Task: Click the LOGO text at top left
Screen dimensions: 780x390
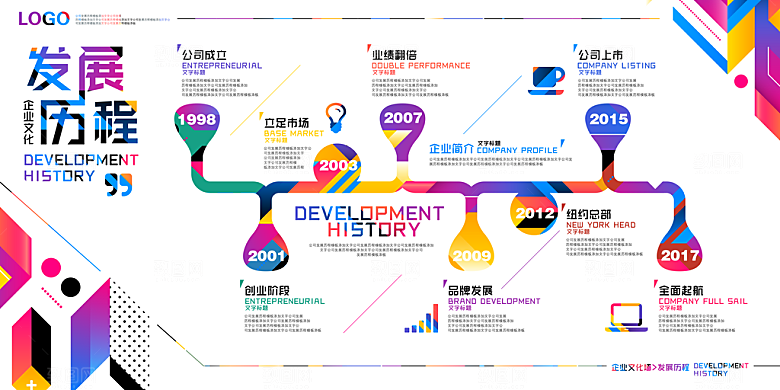Action: (x=44, y=18)
